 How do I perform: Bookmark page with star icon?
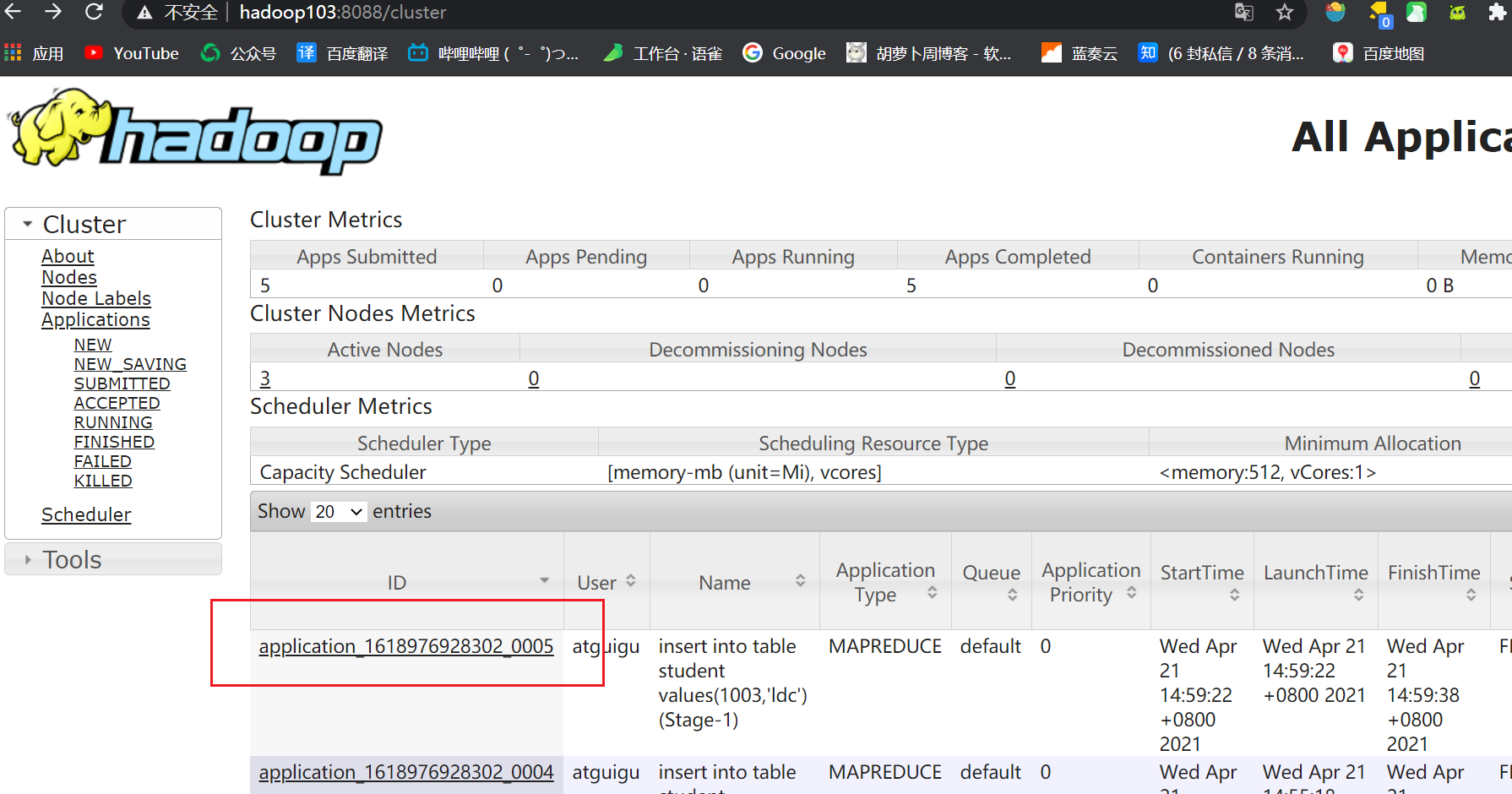(1285, 13)
